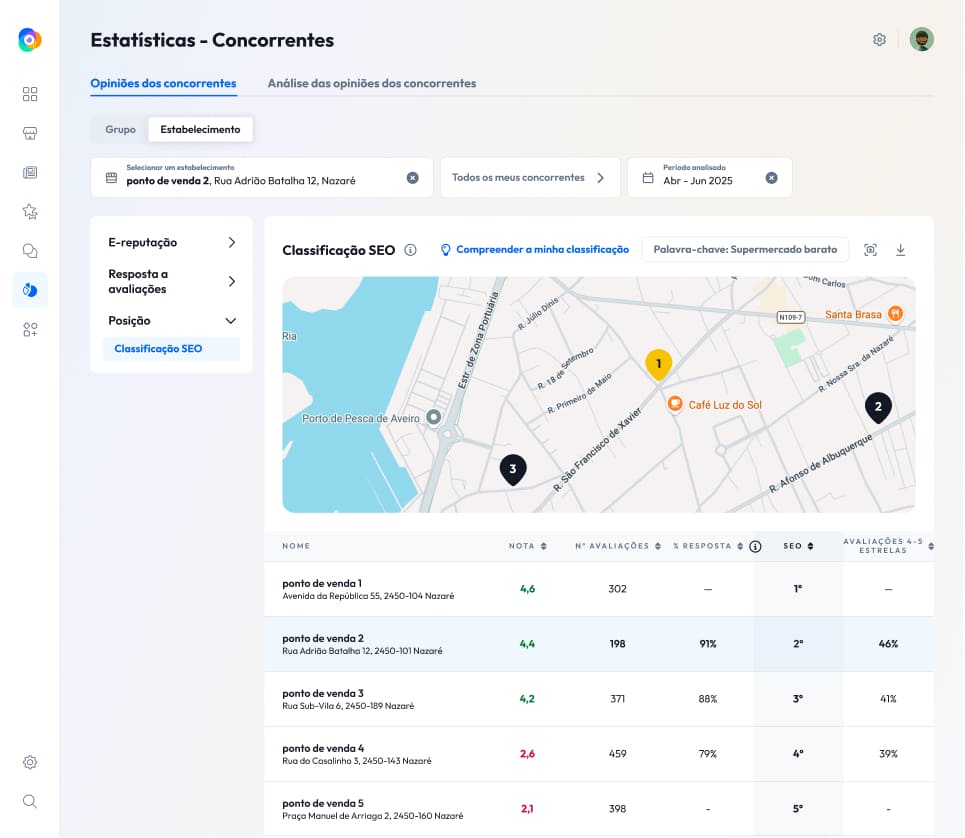Change the Palavra-chave Supermercado barato keyword
The height and width of the screenshot is (838, 965).
(x=745, y=250)
